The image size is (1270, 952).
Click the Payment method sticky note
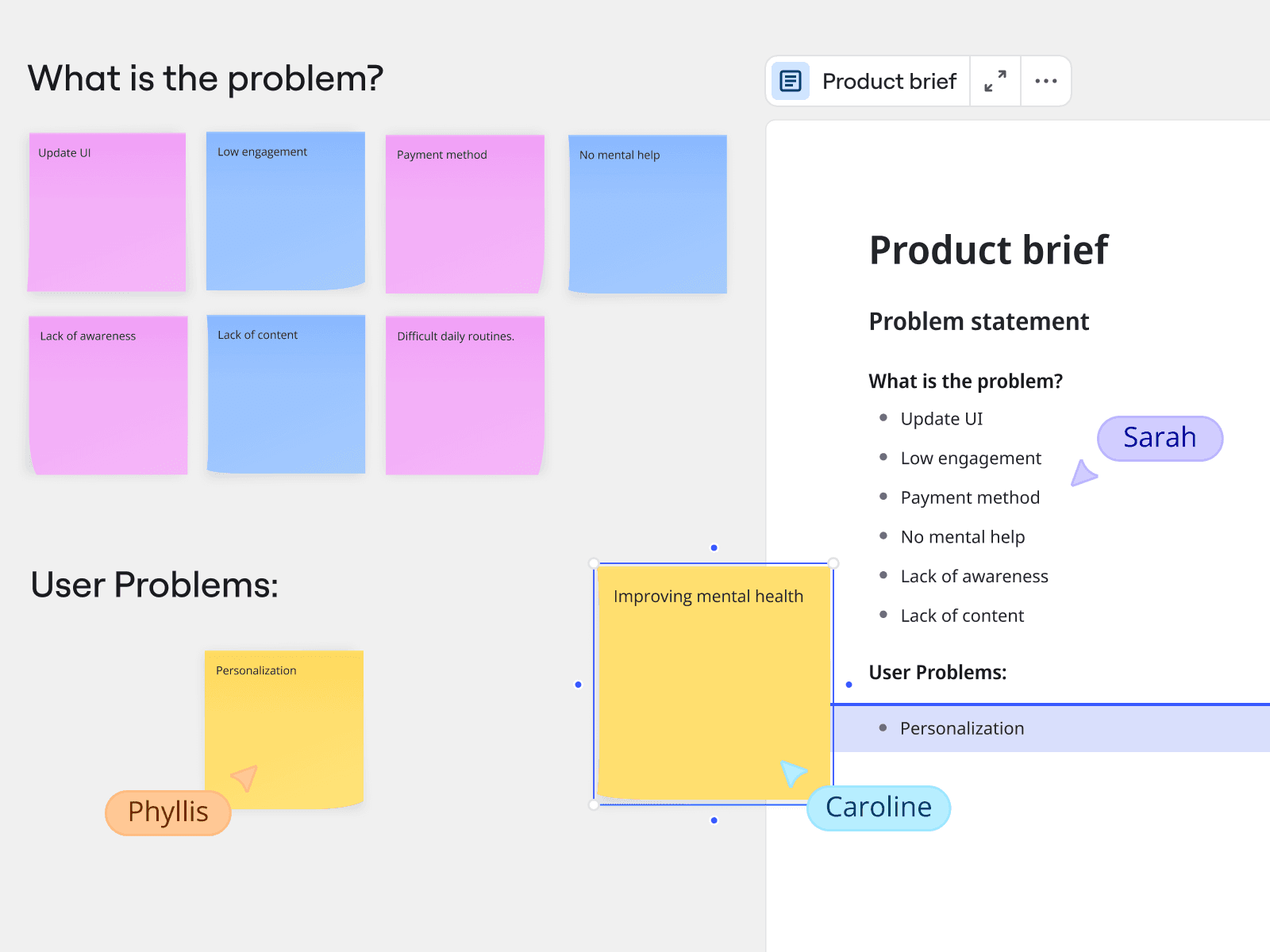pos(465,214)
